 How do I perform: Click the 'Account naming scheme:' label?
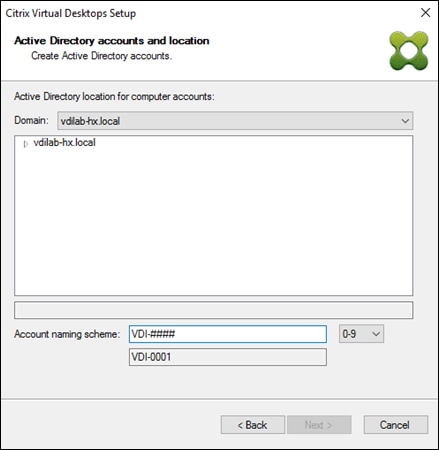tap(67, 334)
